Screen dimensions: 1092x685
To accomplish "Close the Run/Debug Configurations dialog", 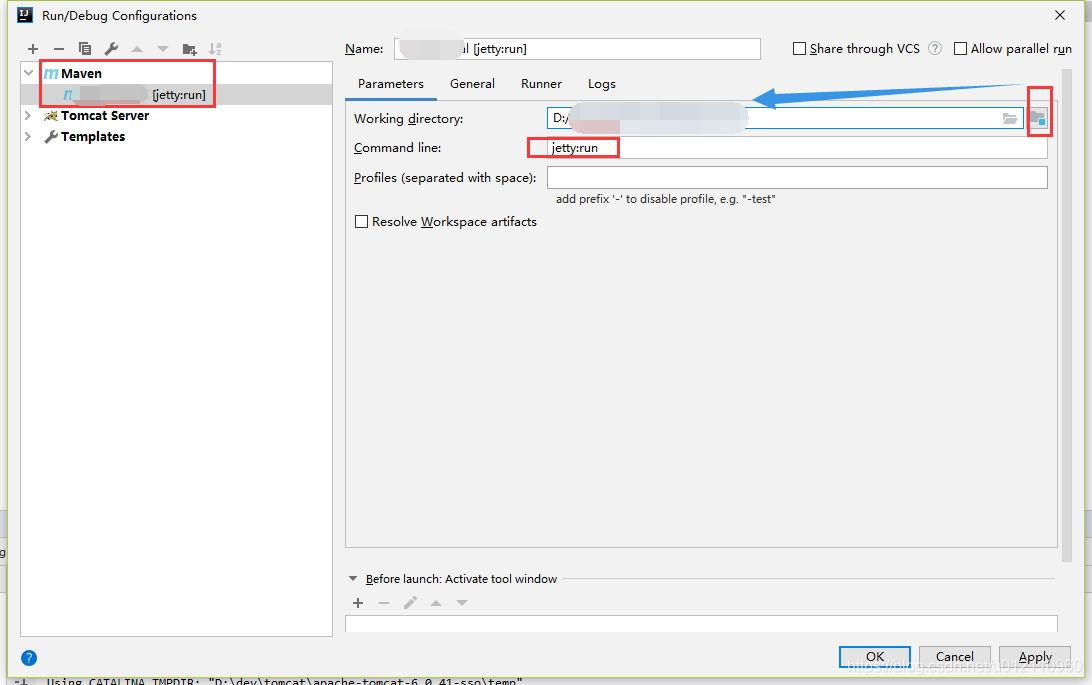I will tap(1060, 15).
